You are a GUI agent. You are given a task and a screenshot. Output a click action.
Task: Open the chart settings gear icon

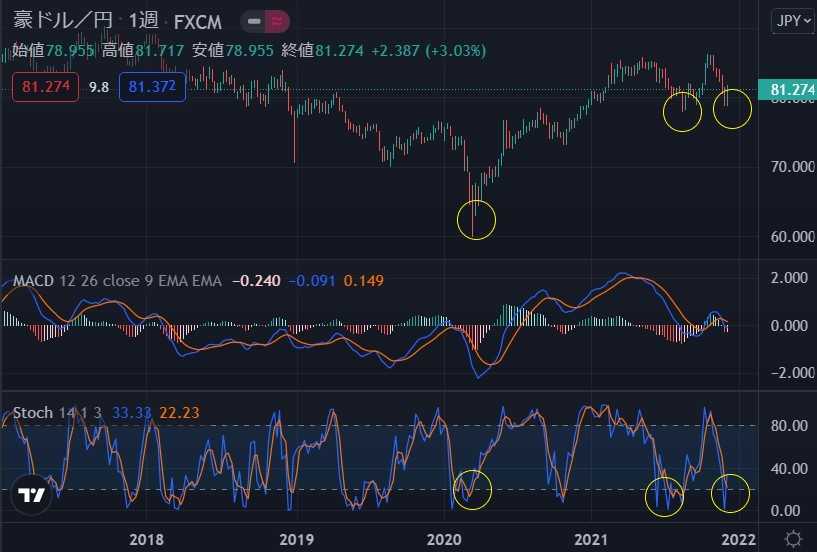794,539
